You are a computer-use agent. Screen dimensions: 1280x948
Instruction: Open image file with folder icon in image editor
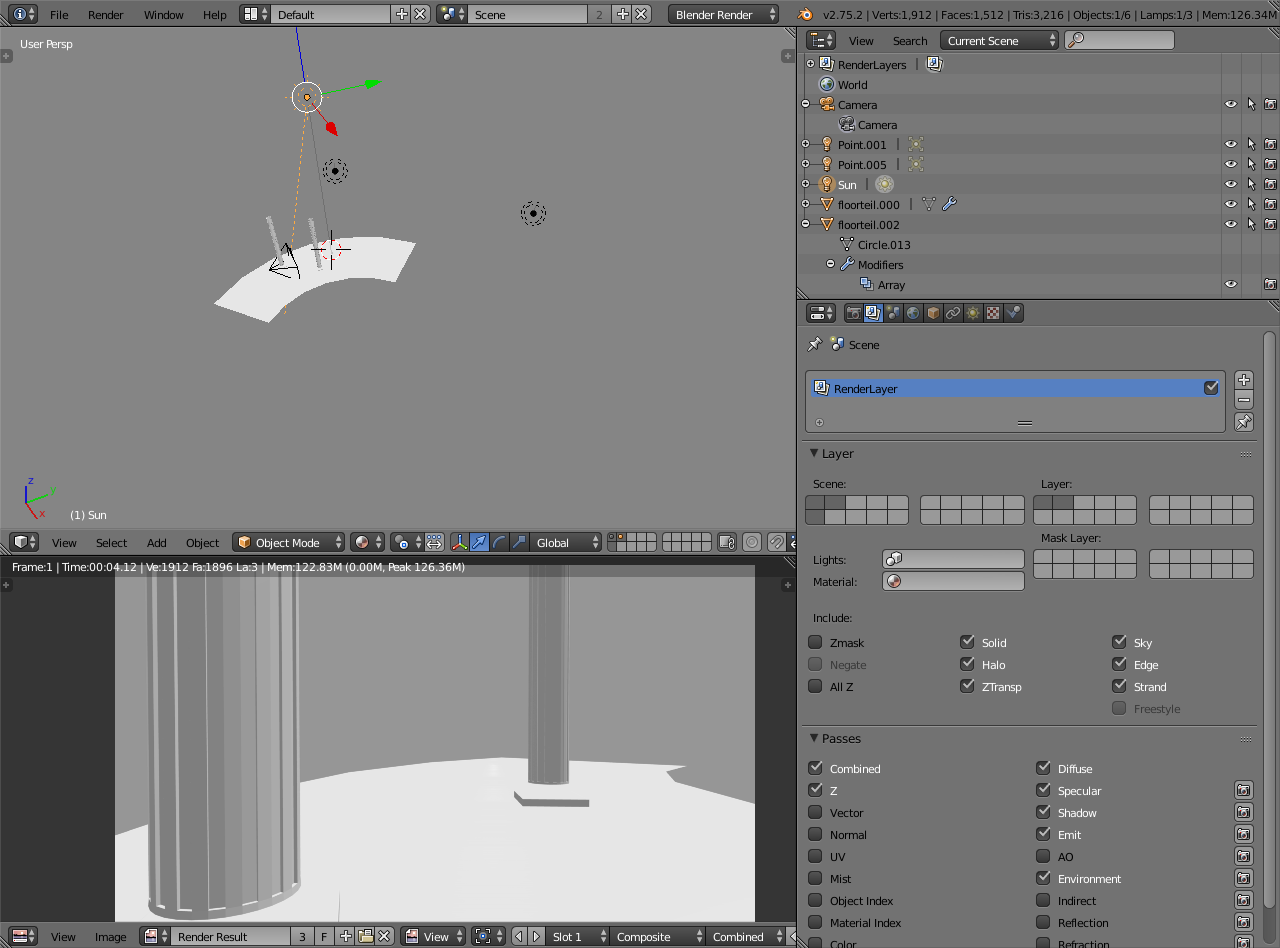[x=365, y=937]
